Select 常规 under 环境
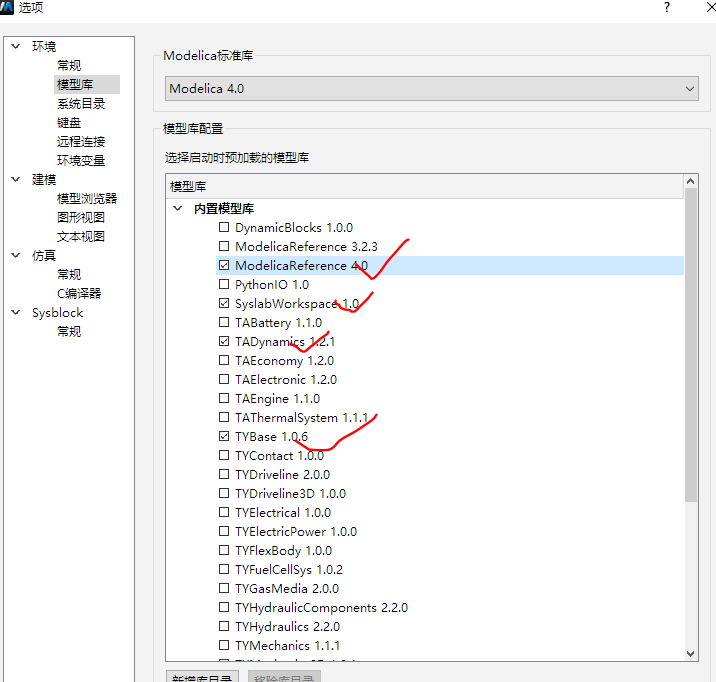 (x=69, y=65)
